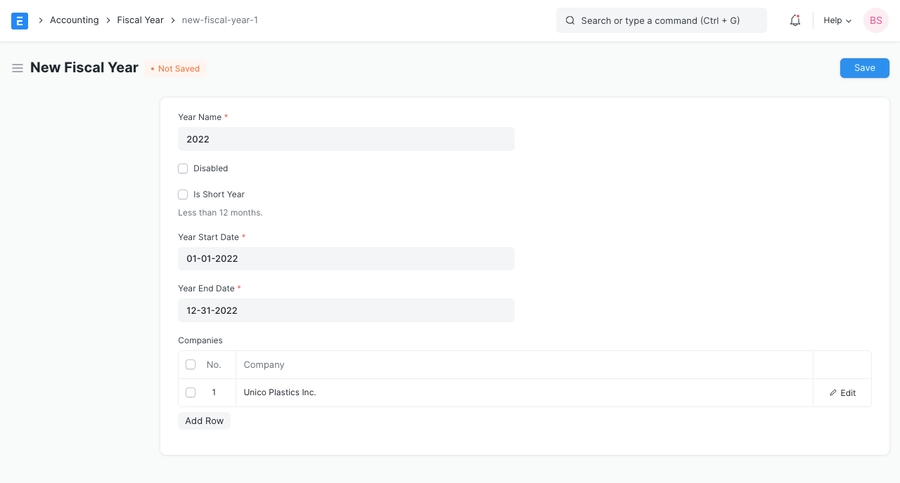The width and height of the screenshot is (900, 483).
Task: Click the Year Name input field
Action: coord(346,139)
